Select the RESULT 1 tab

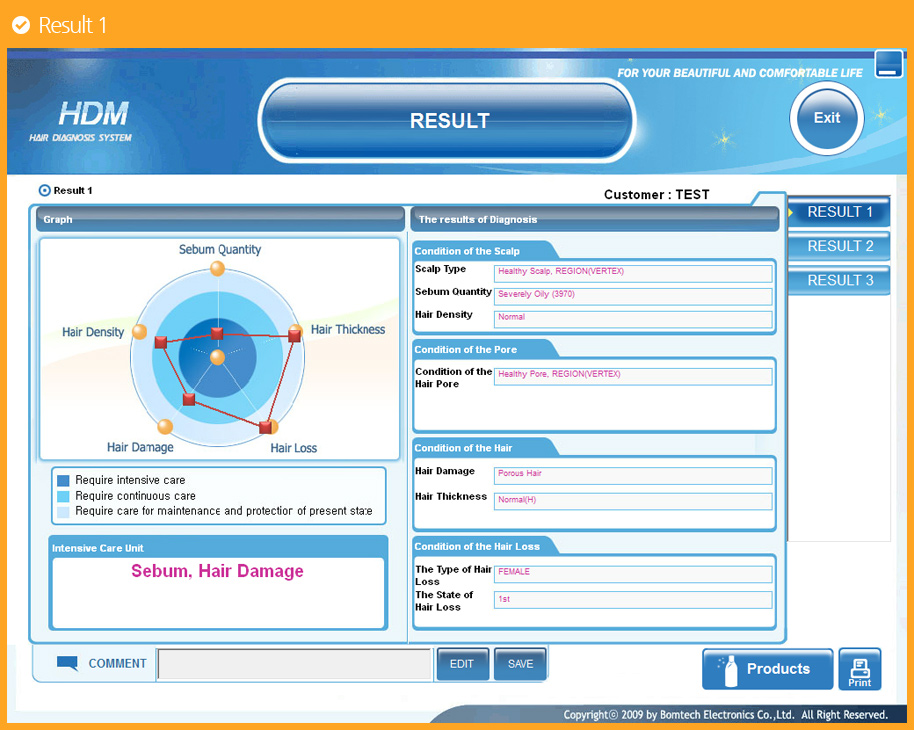[840, 212]
